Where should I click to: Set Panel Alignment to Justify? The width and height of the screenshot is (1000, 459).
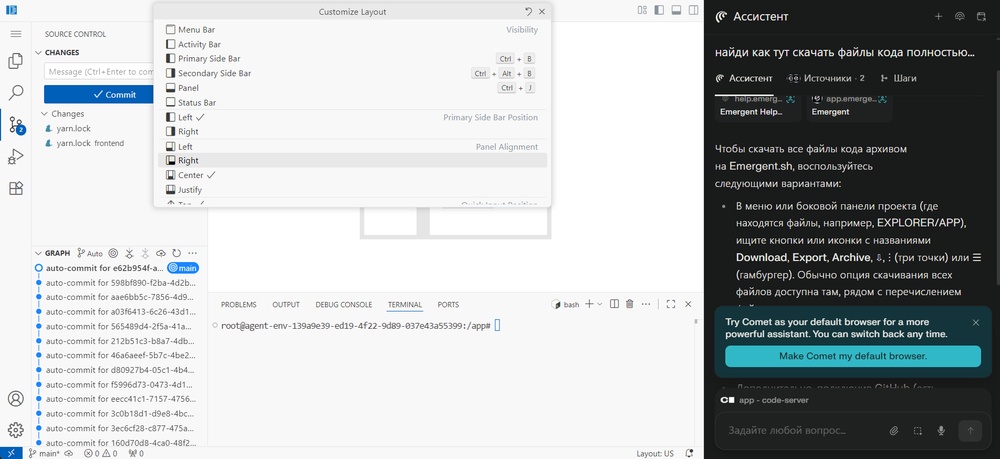pos(352,190)
